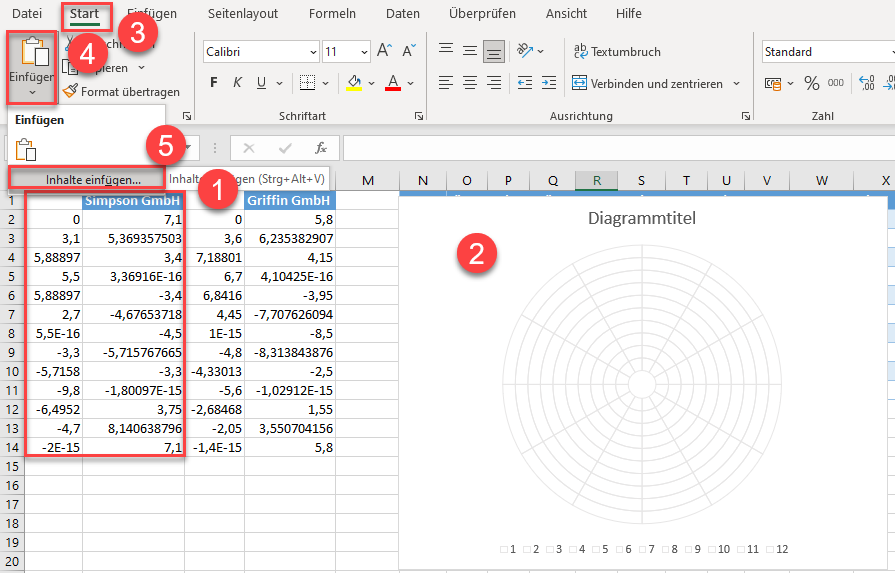Increase the indent
Viewport: 895px width, 573px height.
(x=549, y=83)
